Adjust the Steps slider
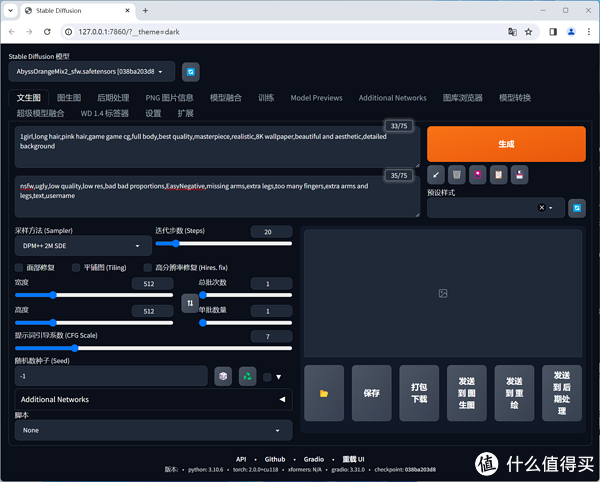 pyautogui.click(x=224, y=243)
